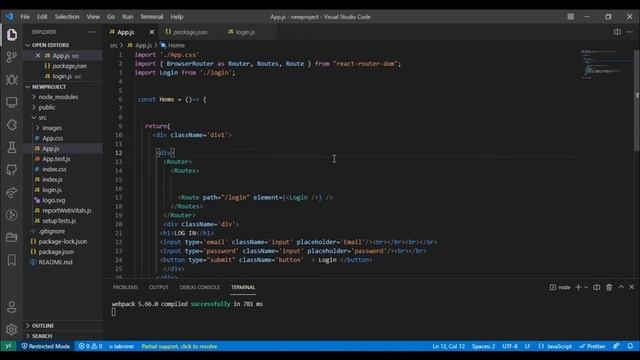
Task: Click errors and warnings count in status bar
Action: 90,346
